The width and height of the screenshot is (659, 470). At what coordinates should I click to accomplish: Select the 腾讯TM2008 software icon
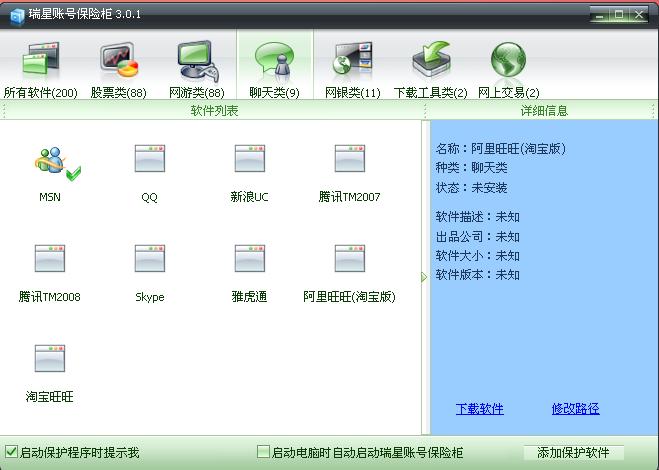[50, 258]
